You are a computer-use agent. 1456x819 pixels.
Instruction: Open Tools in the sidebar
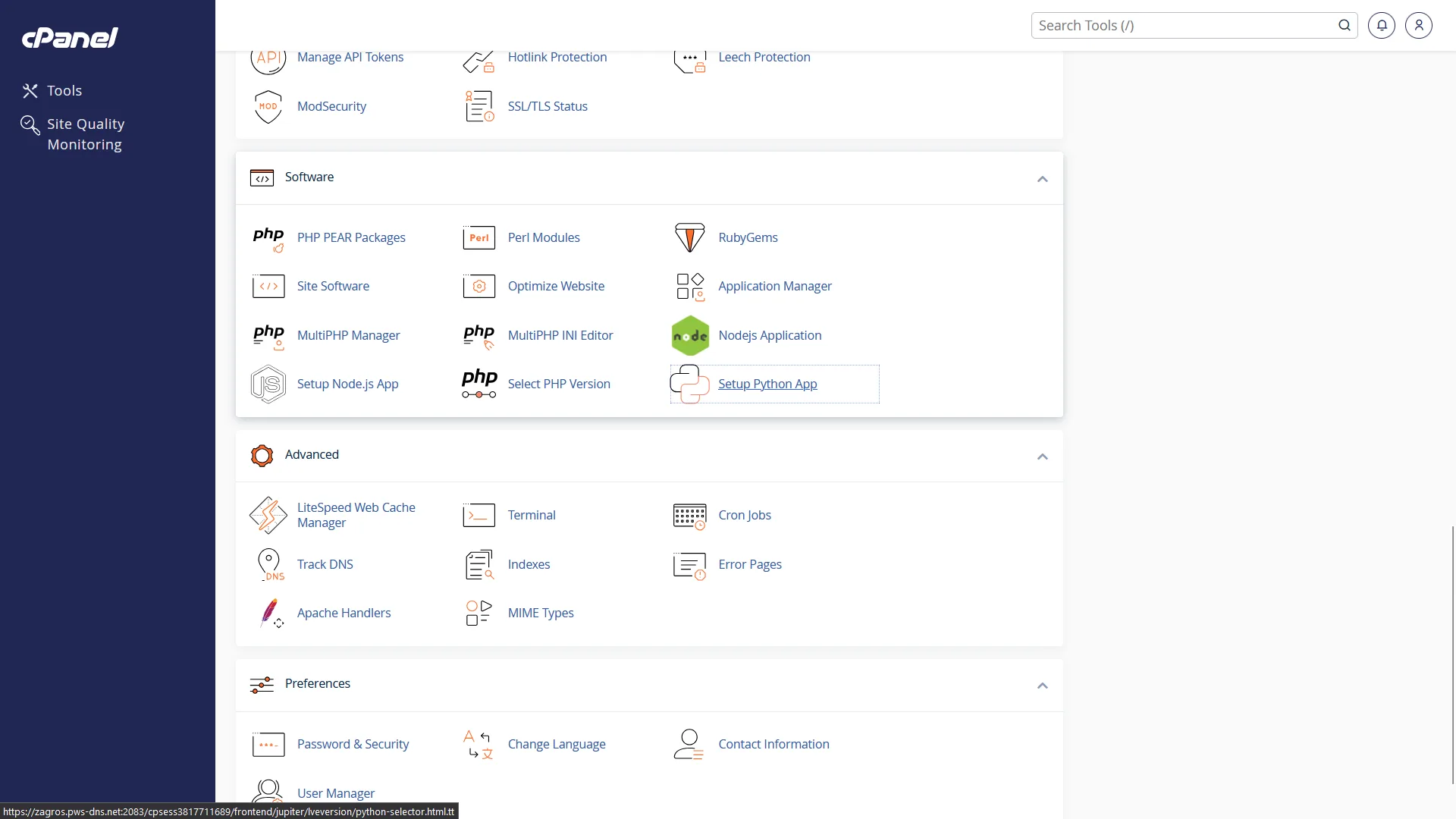(x=52, y=91)
